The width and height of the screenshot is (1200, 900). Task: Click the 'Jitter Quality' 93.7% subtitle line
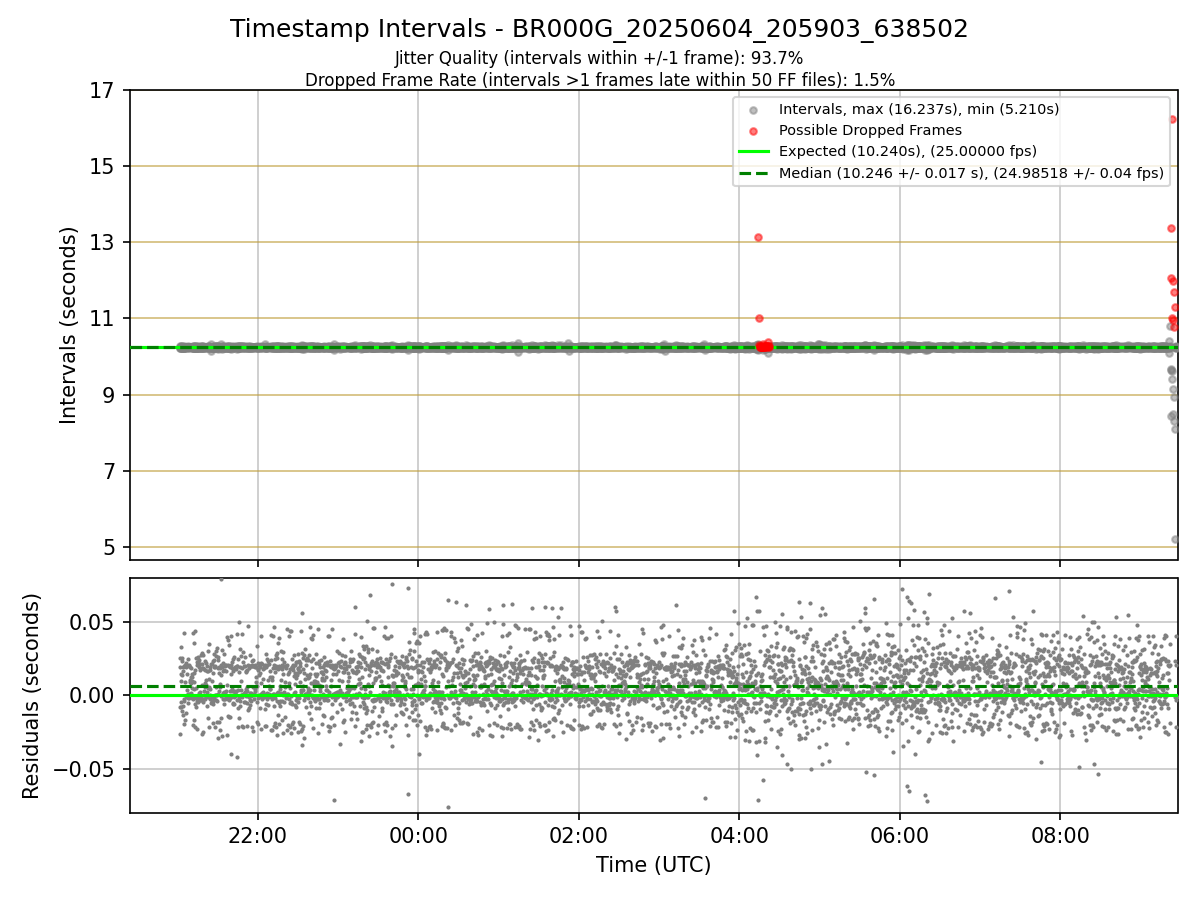click(599, 58)
